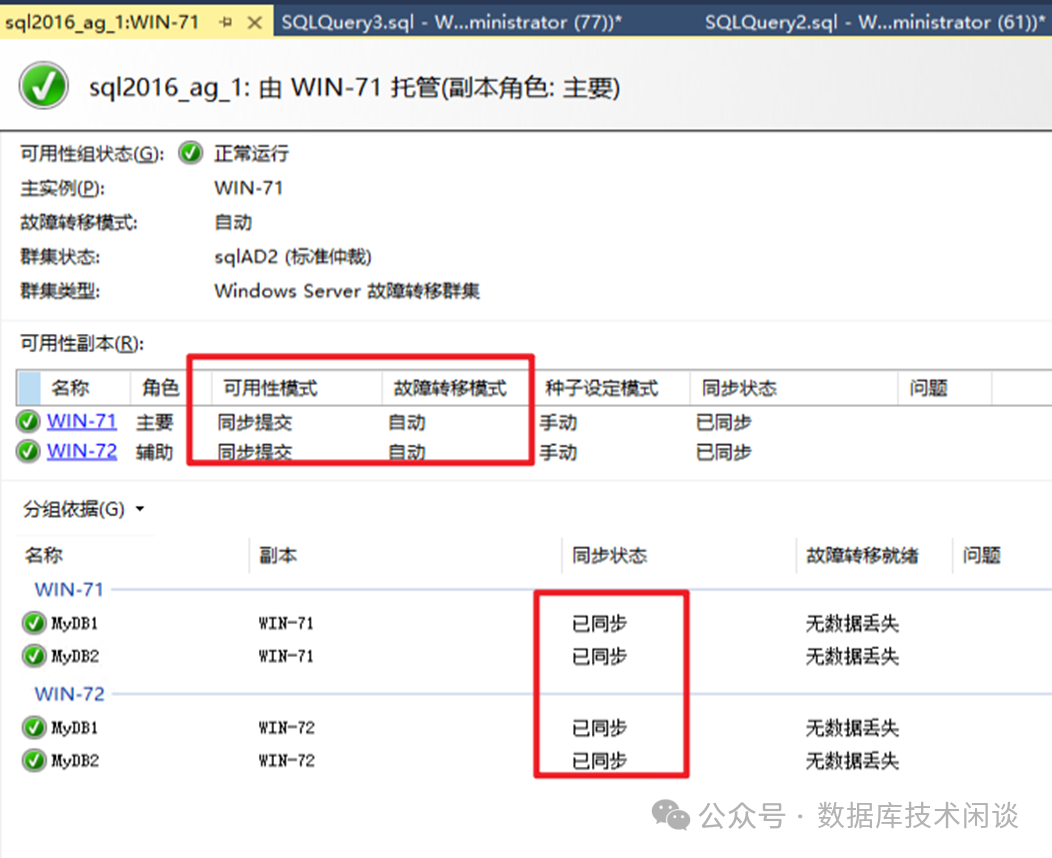This screenshot has width=1052, height=858.
Task: Switch to the SQLQuery2.sql tab
Action: pos(874,23)
